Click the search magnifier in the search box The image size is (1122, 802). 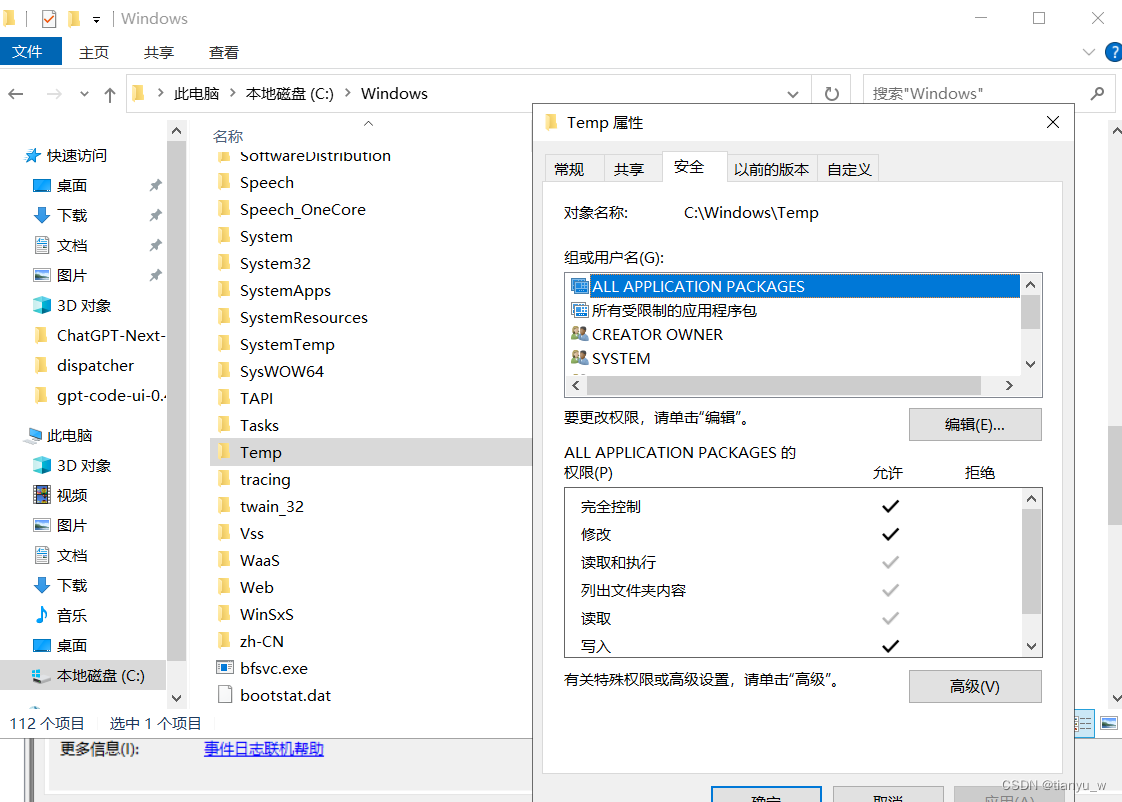pyautogui.click(x=1098, y=92)
